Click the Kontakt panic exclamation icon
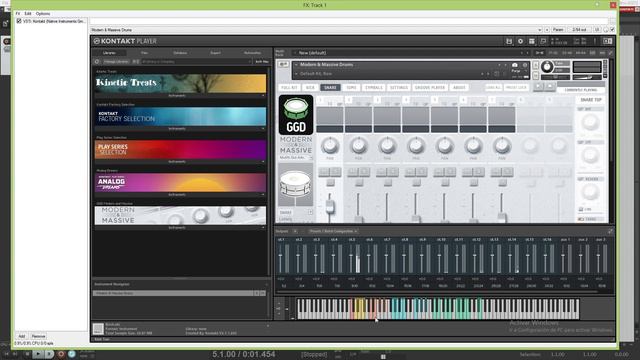Viewport: 640px width, 360px height. point(595,41)
